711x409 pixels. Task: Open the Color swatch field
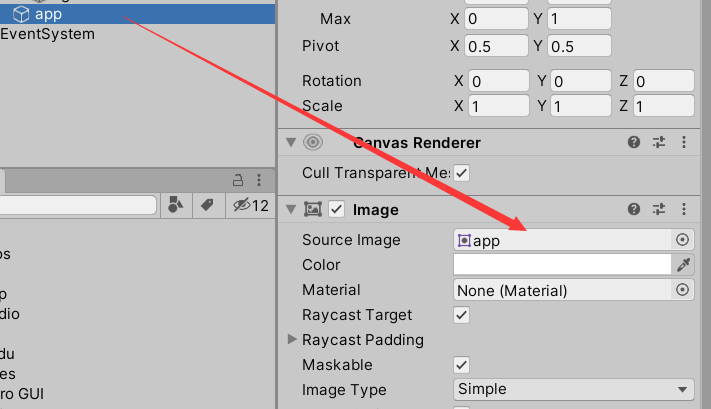[x=562, y=264]
